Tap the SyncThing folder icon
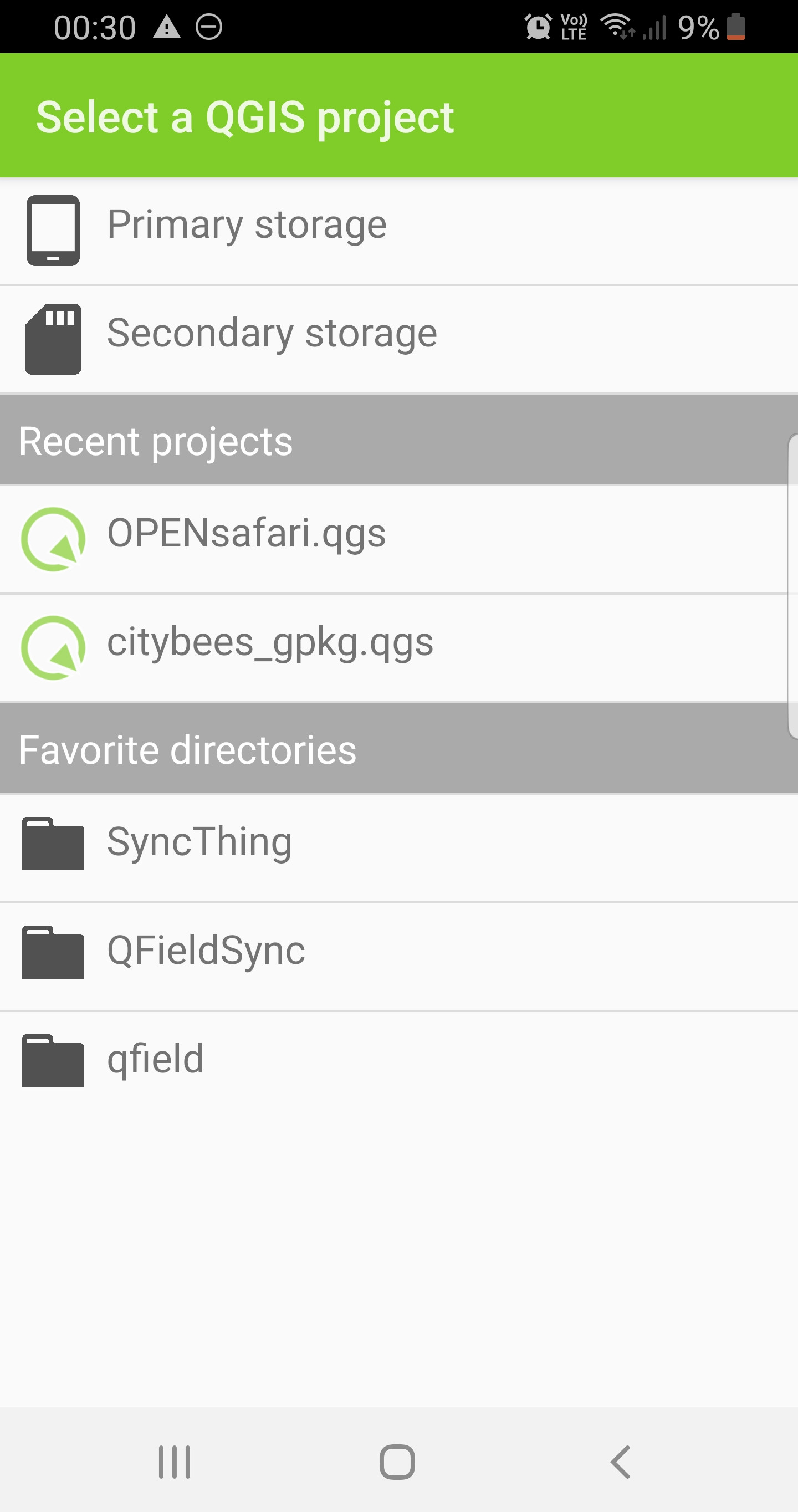The image size is (798, 1512). coord(53,844)
